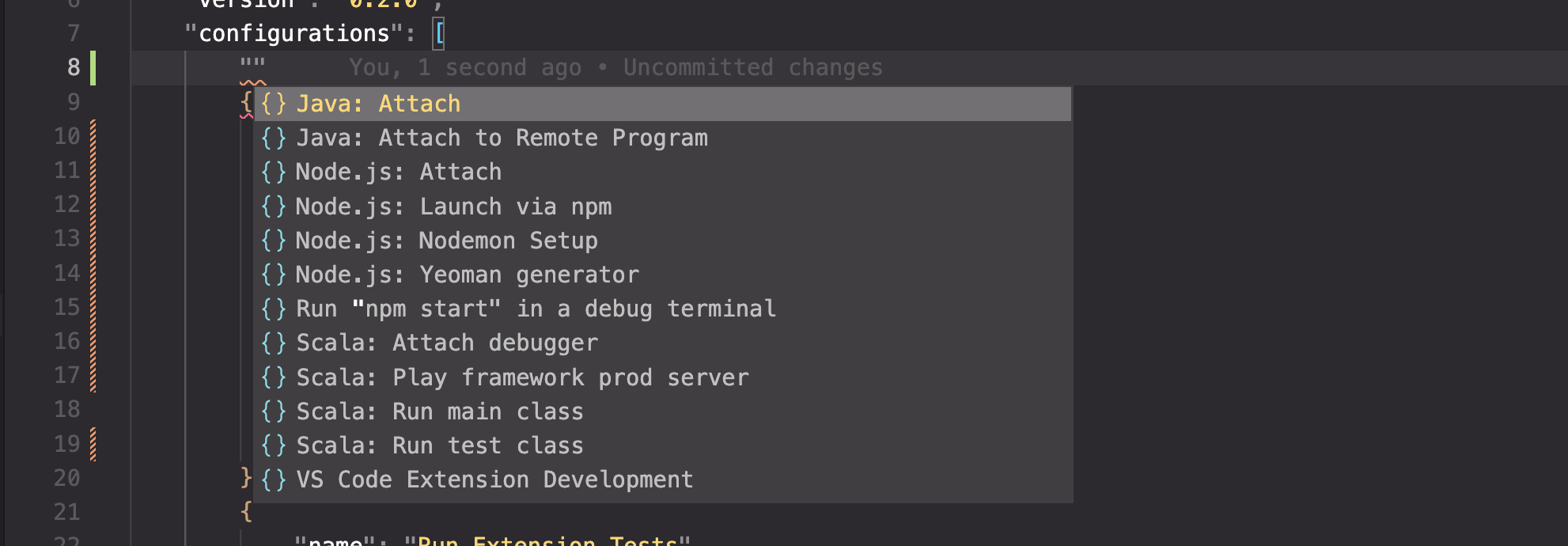
Task: Click the snippet icon for "Java: Attach to Remote Program"
Action: (x=275, y=137)
